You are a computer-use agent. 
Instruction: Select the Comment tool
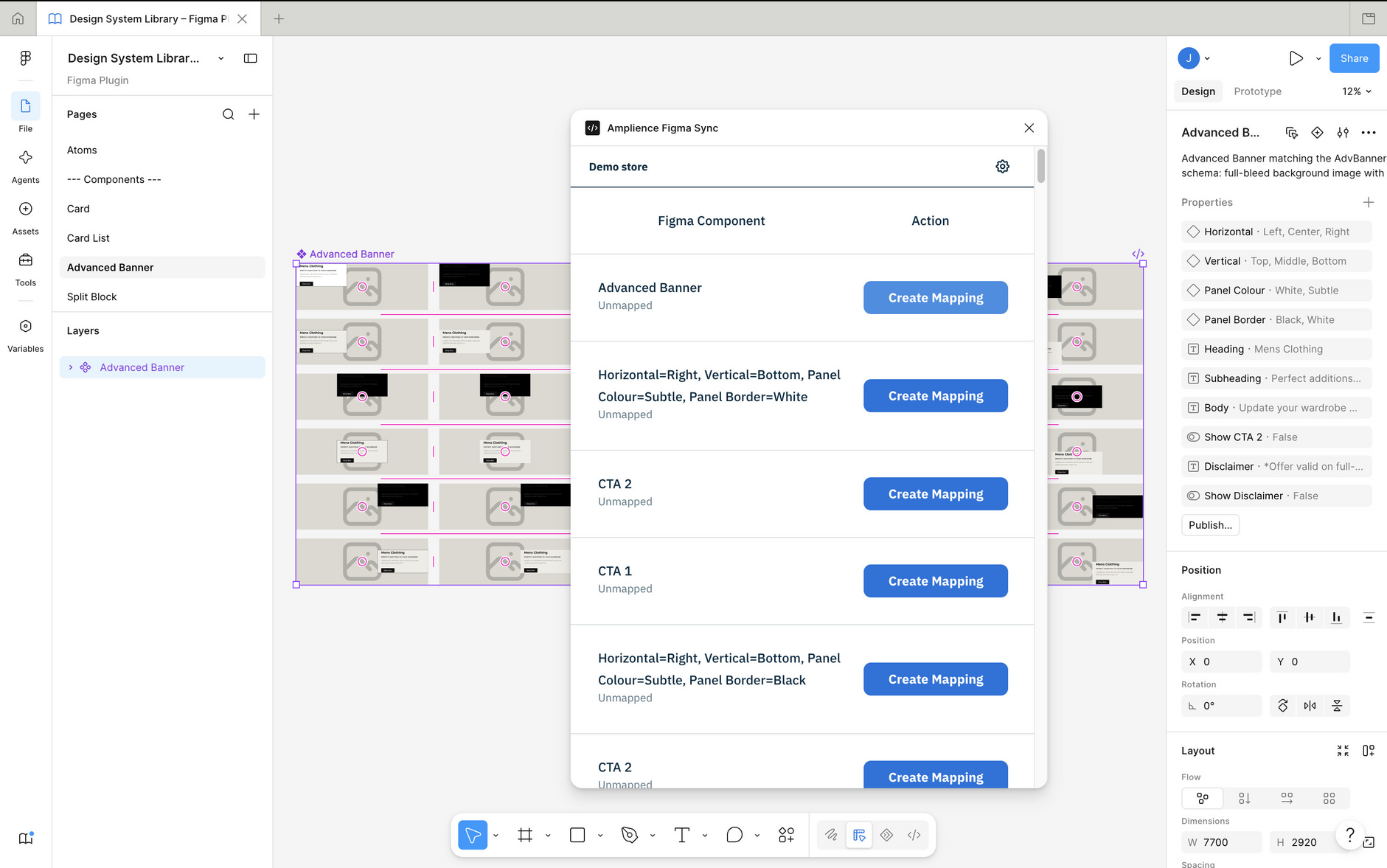coord(734,835)
